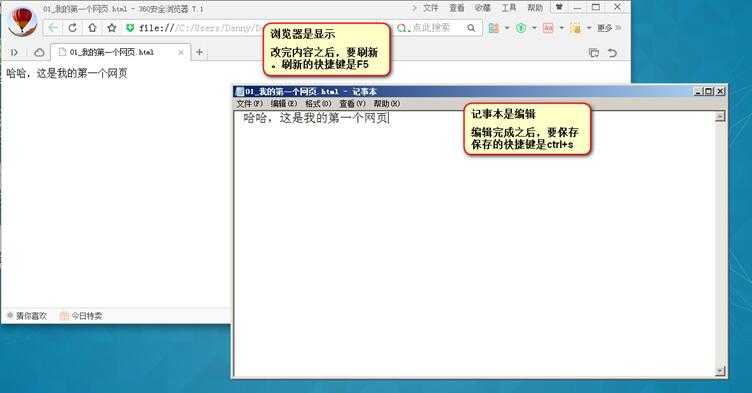Image resolution: width=752 pixels, height=393 pixels.
Task: Open the browser 文件 menu
Action: [x=431, y=8]
